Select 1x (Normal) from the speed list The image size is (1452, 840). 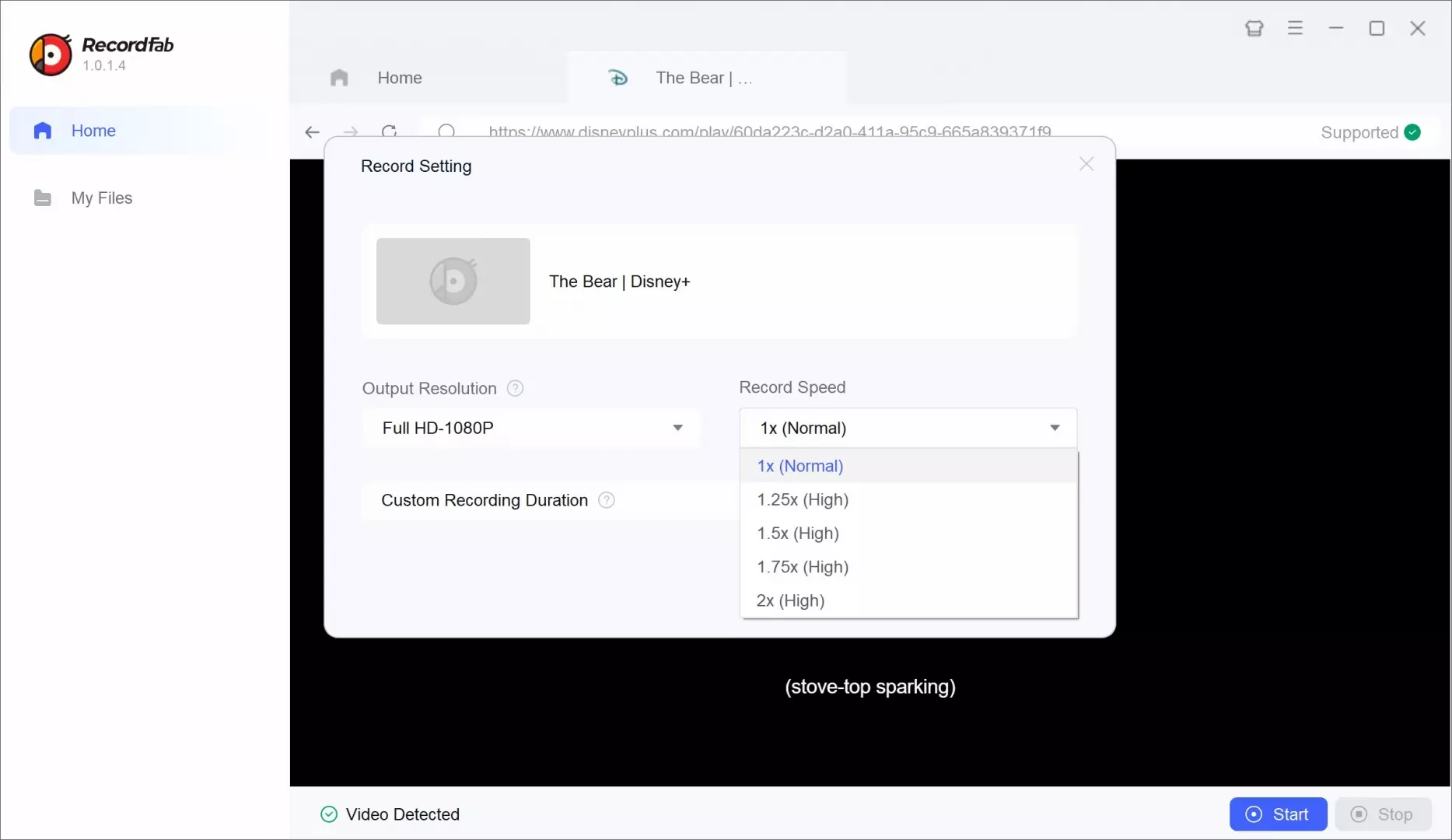click(x=908, y=466)
